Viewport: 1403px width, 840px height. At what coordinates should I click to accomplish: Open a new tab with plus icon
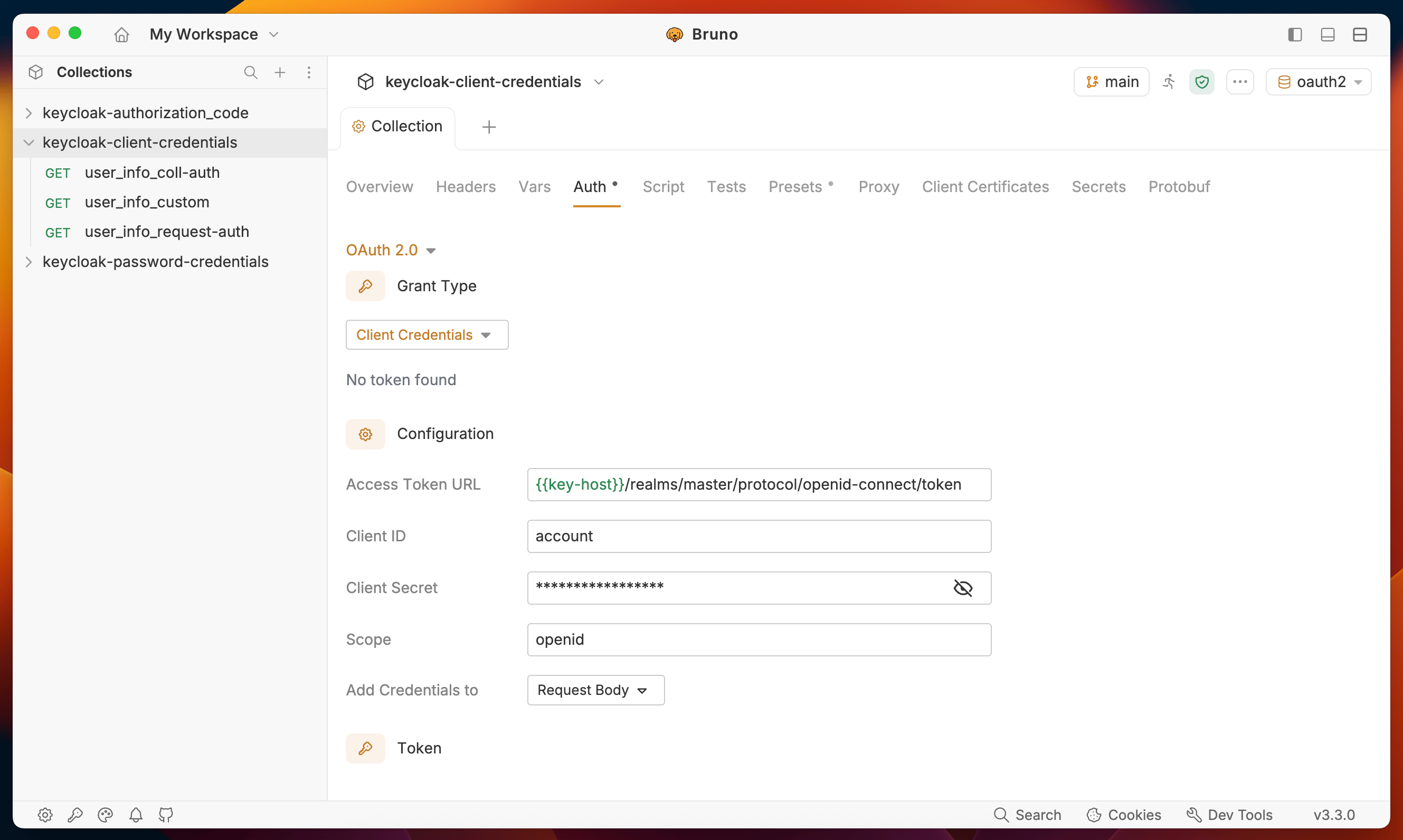(489, 127)
